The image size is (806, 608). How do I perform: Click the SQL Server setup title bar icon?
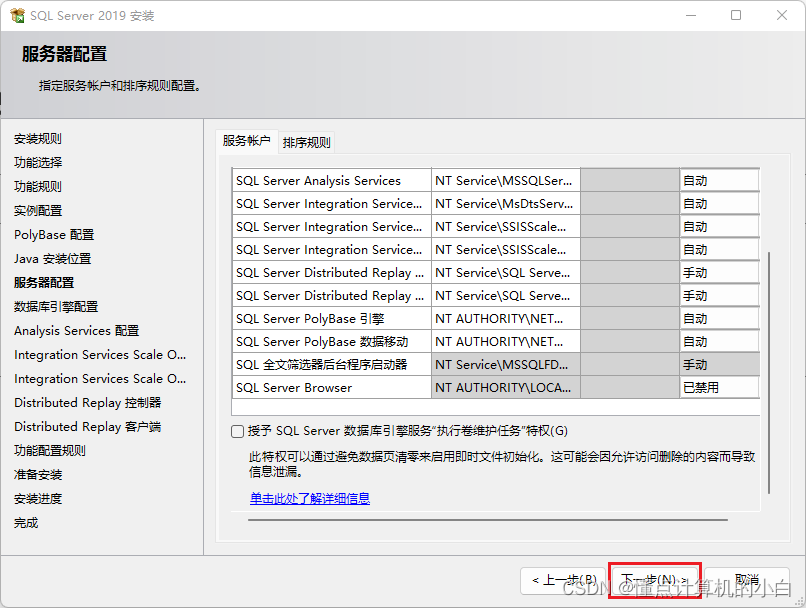coord(17,15)
